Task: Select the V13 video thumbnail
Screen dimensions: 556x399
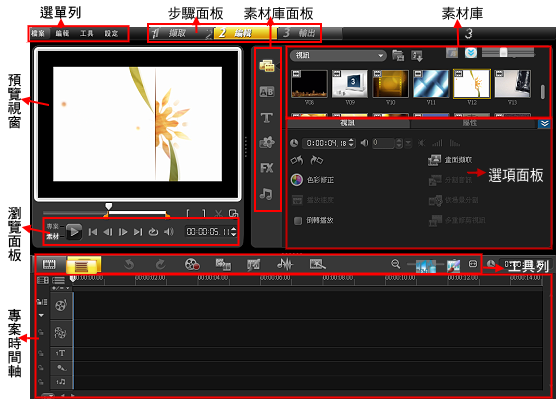Action: click(513, 84)
